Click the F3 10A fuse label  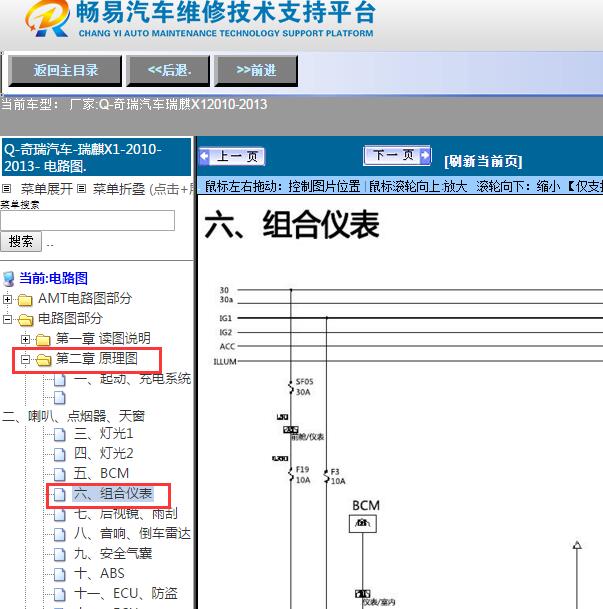click(337, 476)
